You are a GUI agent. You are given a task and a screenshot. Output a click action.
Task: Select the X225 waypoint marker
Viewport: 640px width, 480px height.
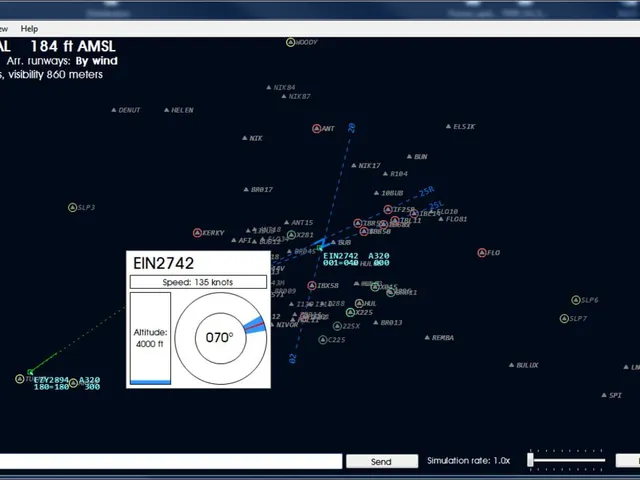coord(350,312)
